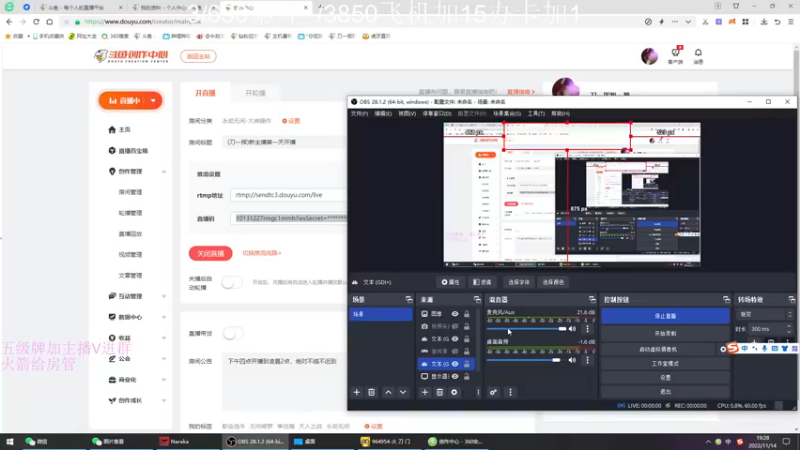800x450 pixels.
Task: Open WeChat from the taskbar
Action: click(37, 442)
